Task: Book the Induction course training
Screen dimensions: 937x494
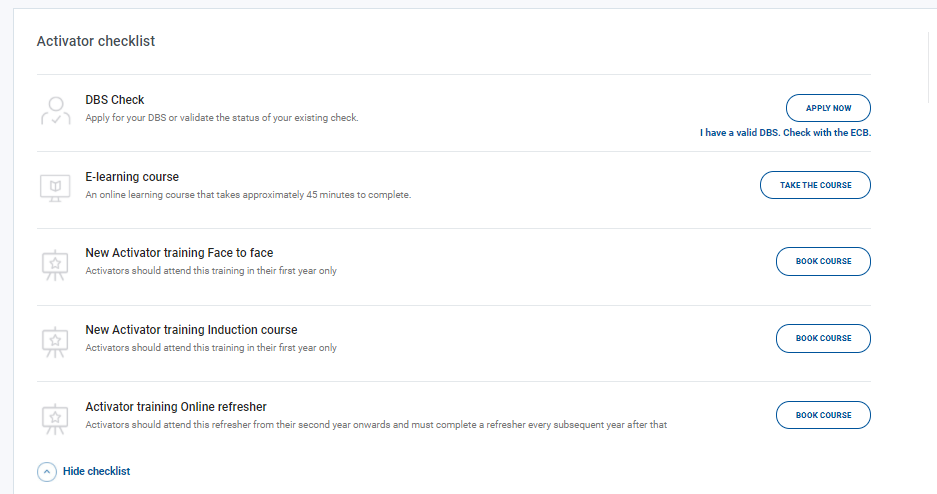Action: (x=823, y=338)
